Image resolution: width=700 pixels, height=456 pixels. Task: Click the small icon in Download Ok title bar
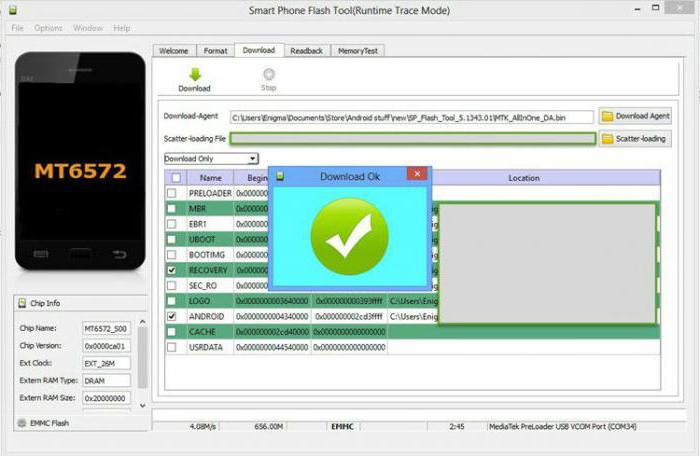pyautogui.click(x=281, y=176)
